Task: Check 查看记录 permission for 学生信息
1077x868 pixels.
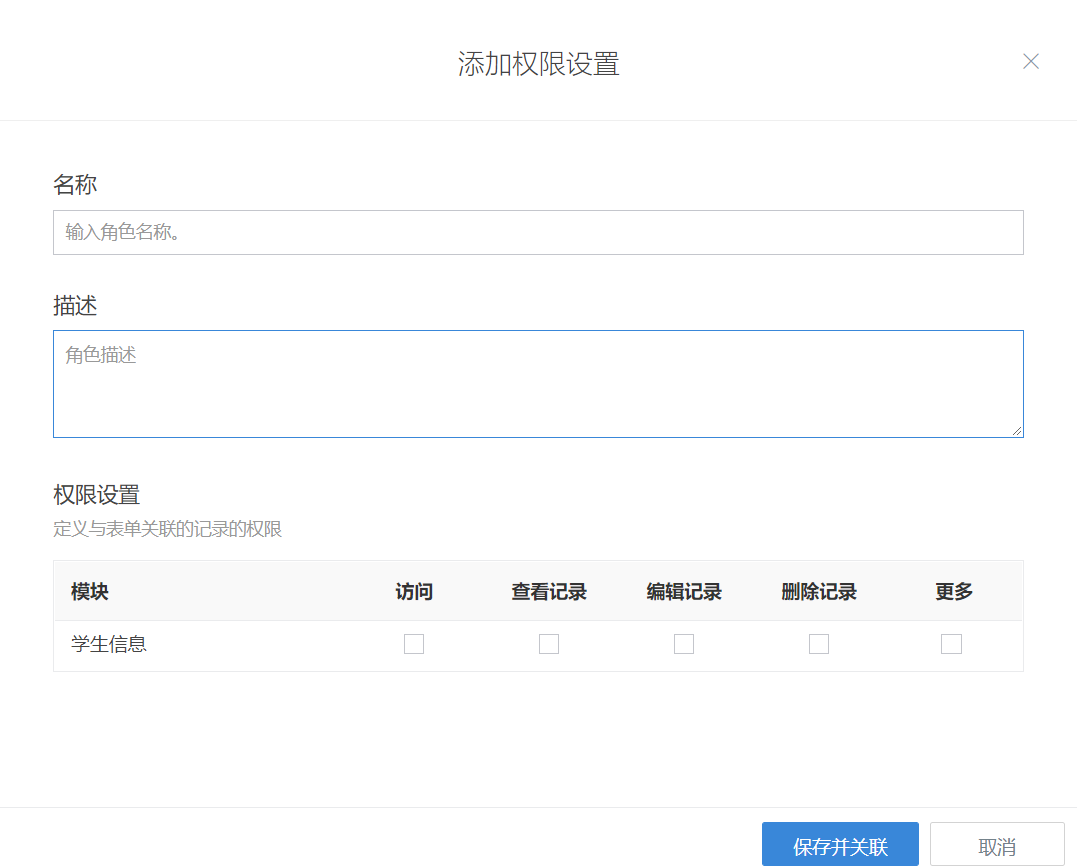Action: (549, 644)
